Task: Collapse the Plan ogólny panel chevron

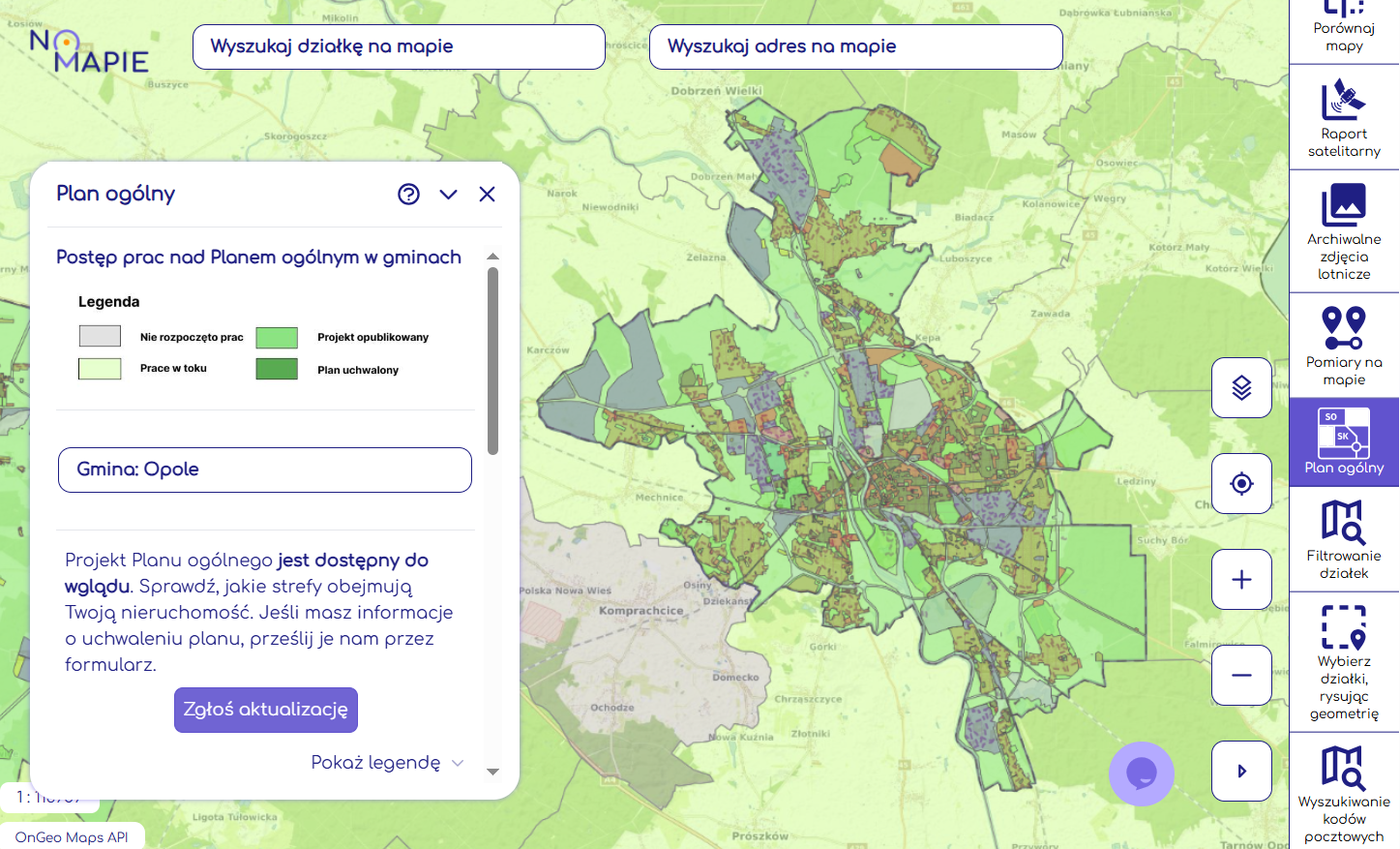Action: click(448, 195)
